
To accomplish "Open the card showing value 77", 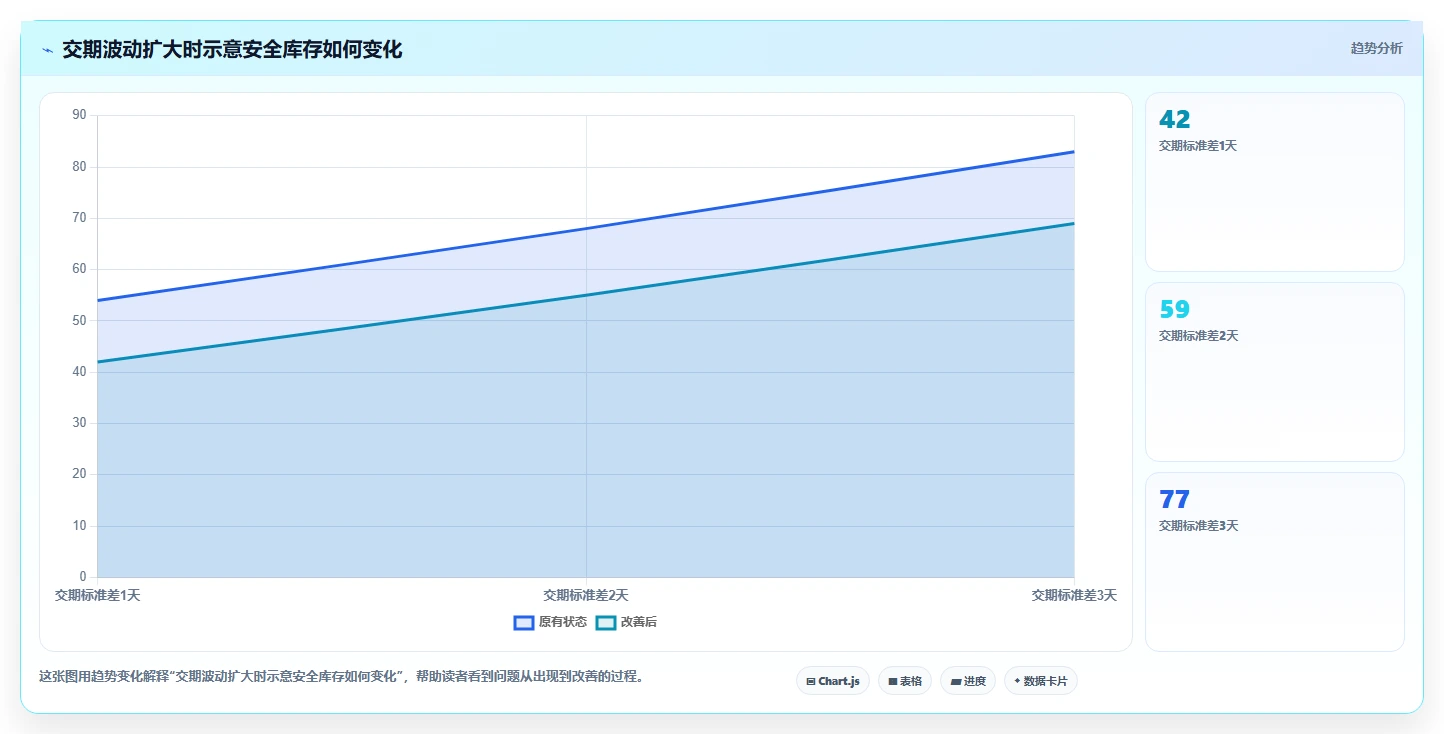I will [x=1275, y=562].
